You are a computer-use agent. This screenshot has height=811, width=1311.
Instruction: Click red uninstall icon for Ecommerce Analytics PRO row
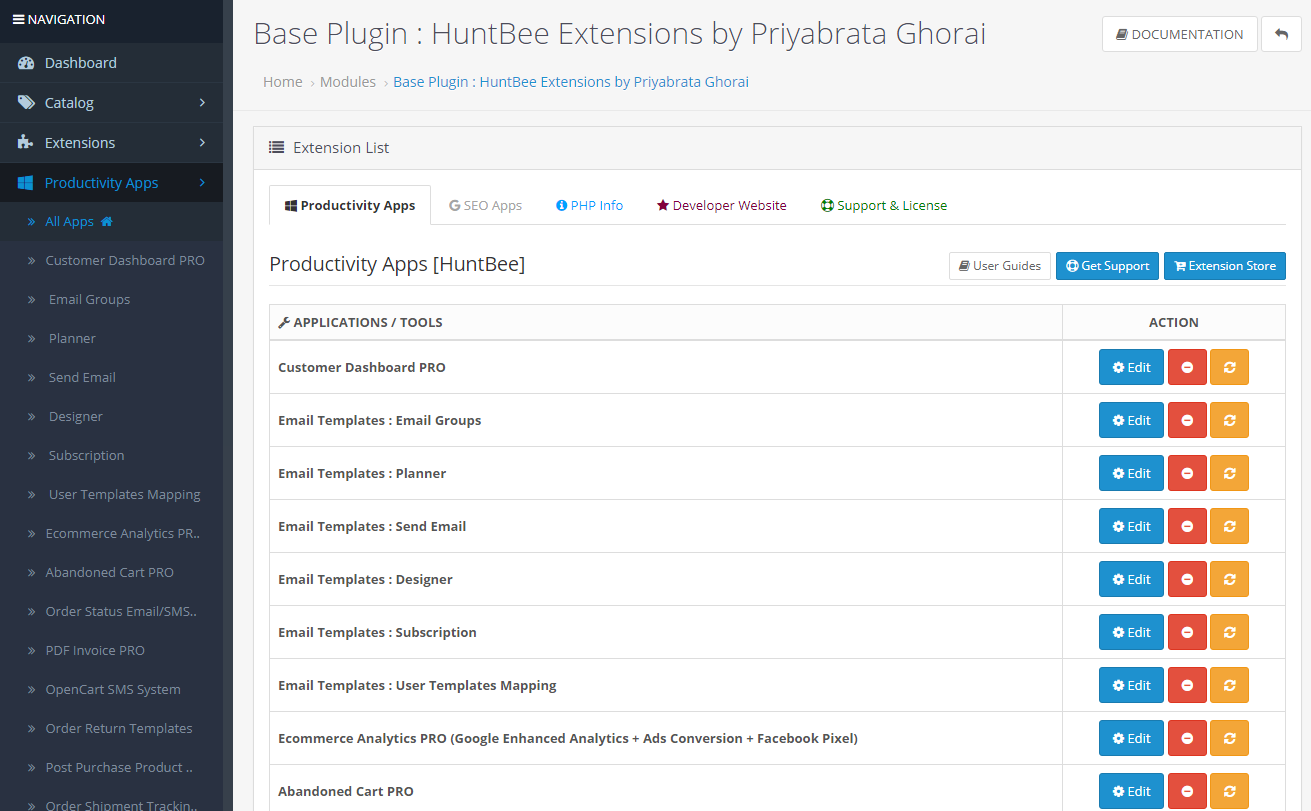point(1187,738)
